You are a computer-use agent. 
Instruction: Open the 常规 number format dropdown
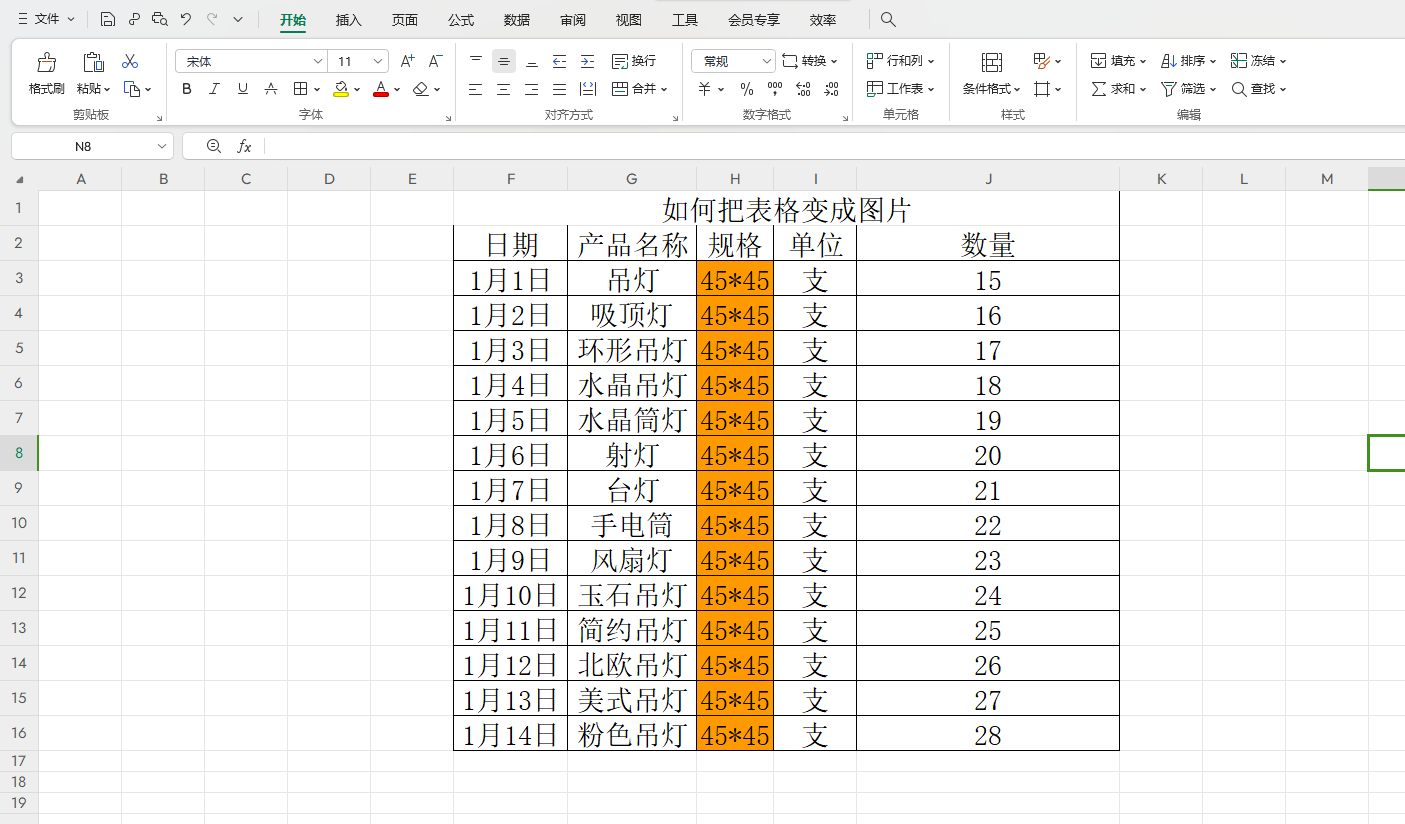coord(767,61)
